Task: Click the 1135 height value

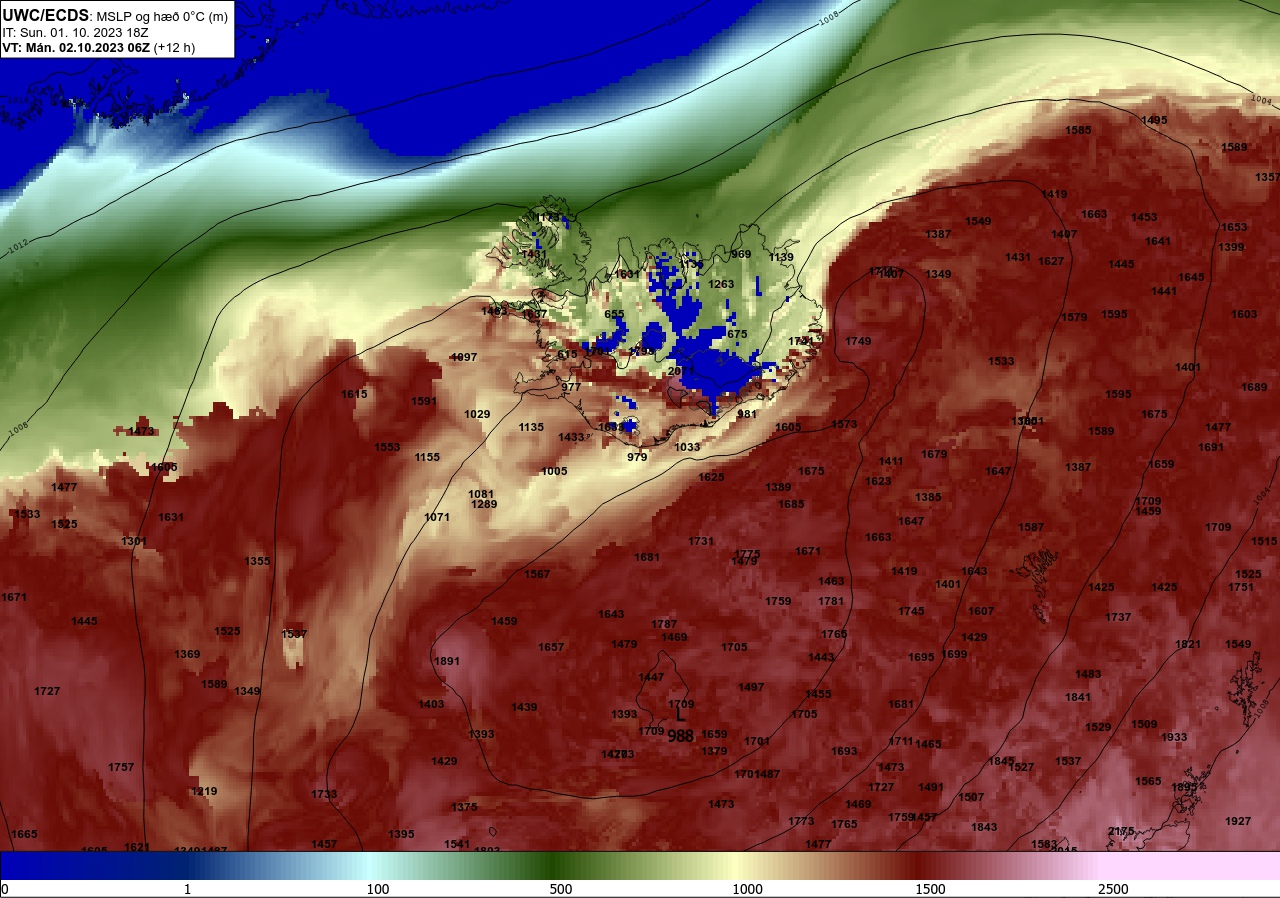Action: 531,427
